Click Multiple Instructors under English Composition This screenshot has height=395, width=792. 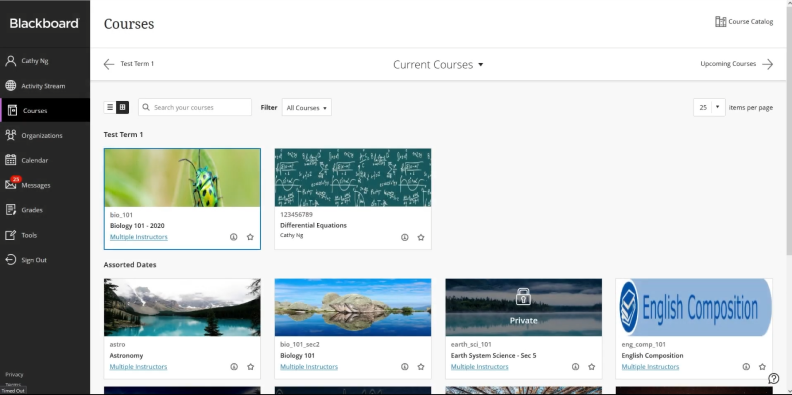[x=650, y=367]
